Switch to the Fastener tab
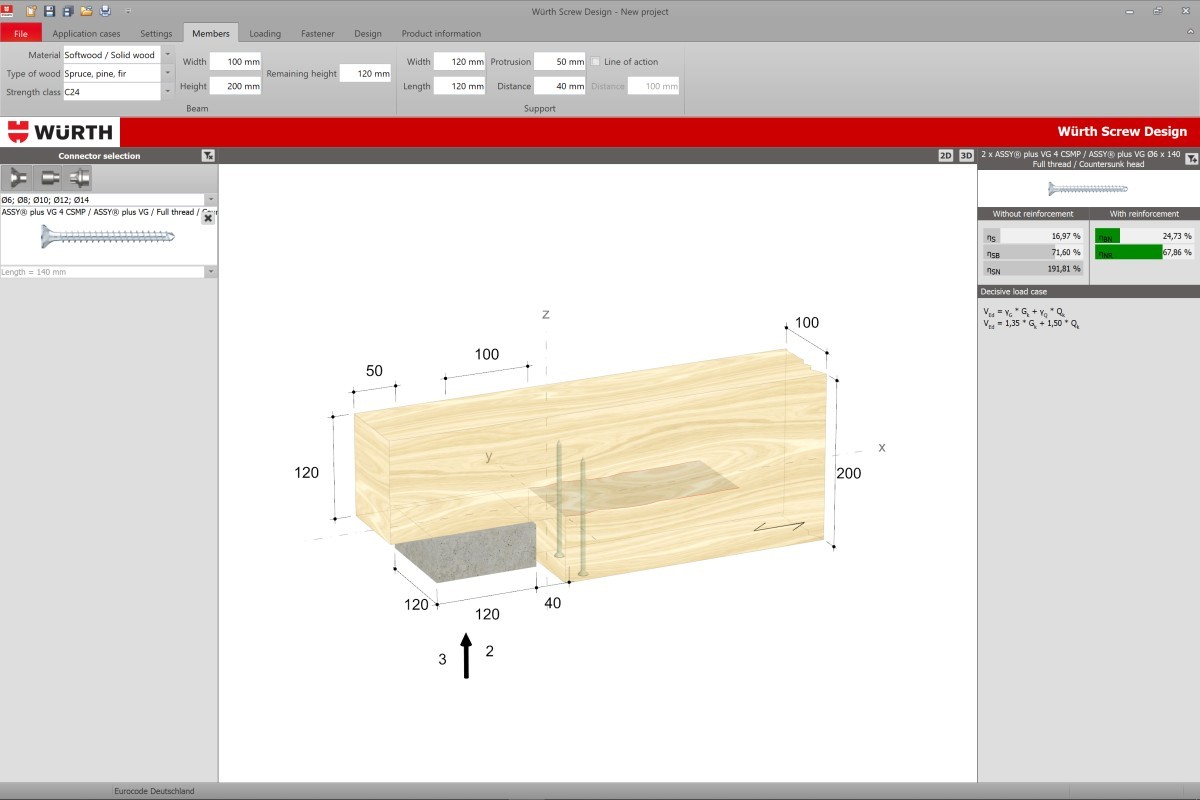The height and width of the screenshot is (800, 1200). pos(317,33)
